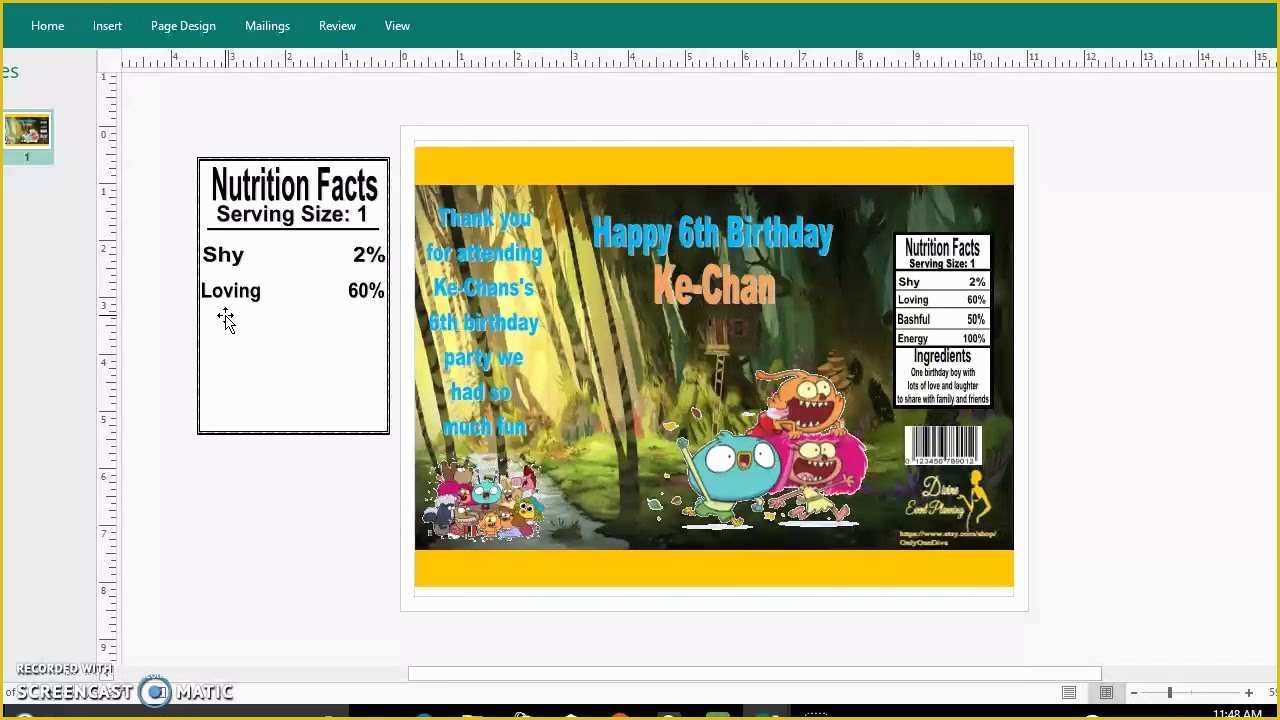Screen dimensions: 1280x720
Task: Select the bottom yellow banner stripe
Action: pos(714,568)
